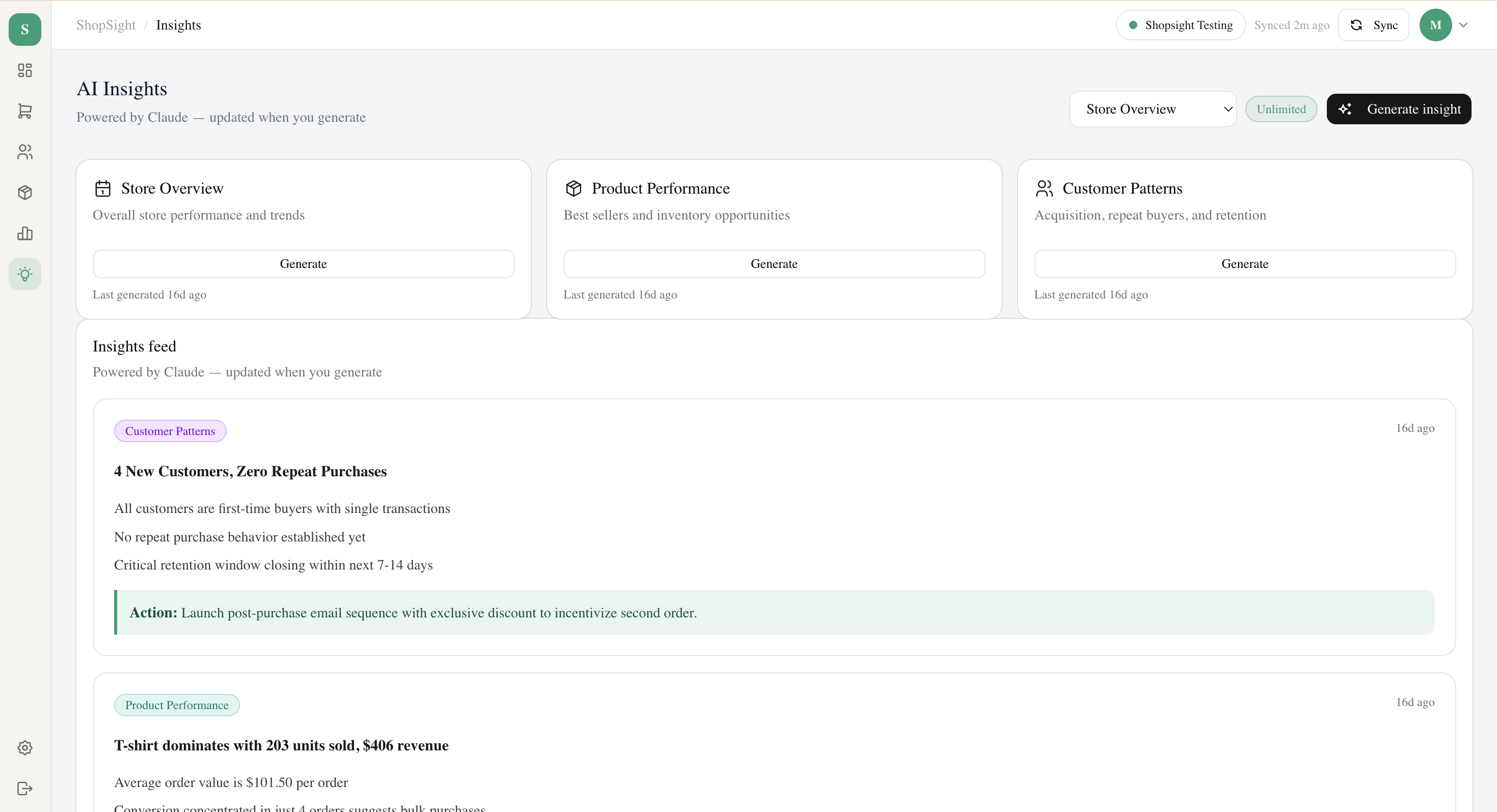The height and width of the screenshot is (812, 1497).
Task: Click the Product Performance tag in feed
Action: pos(177,705)
